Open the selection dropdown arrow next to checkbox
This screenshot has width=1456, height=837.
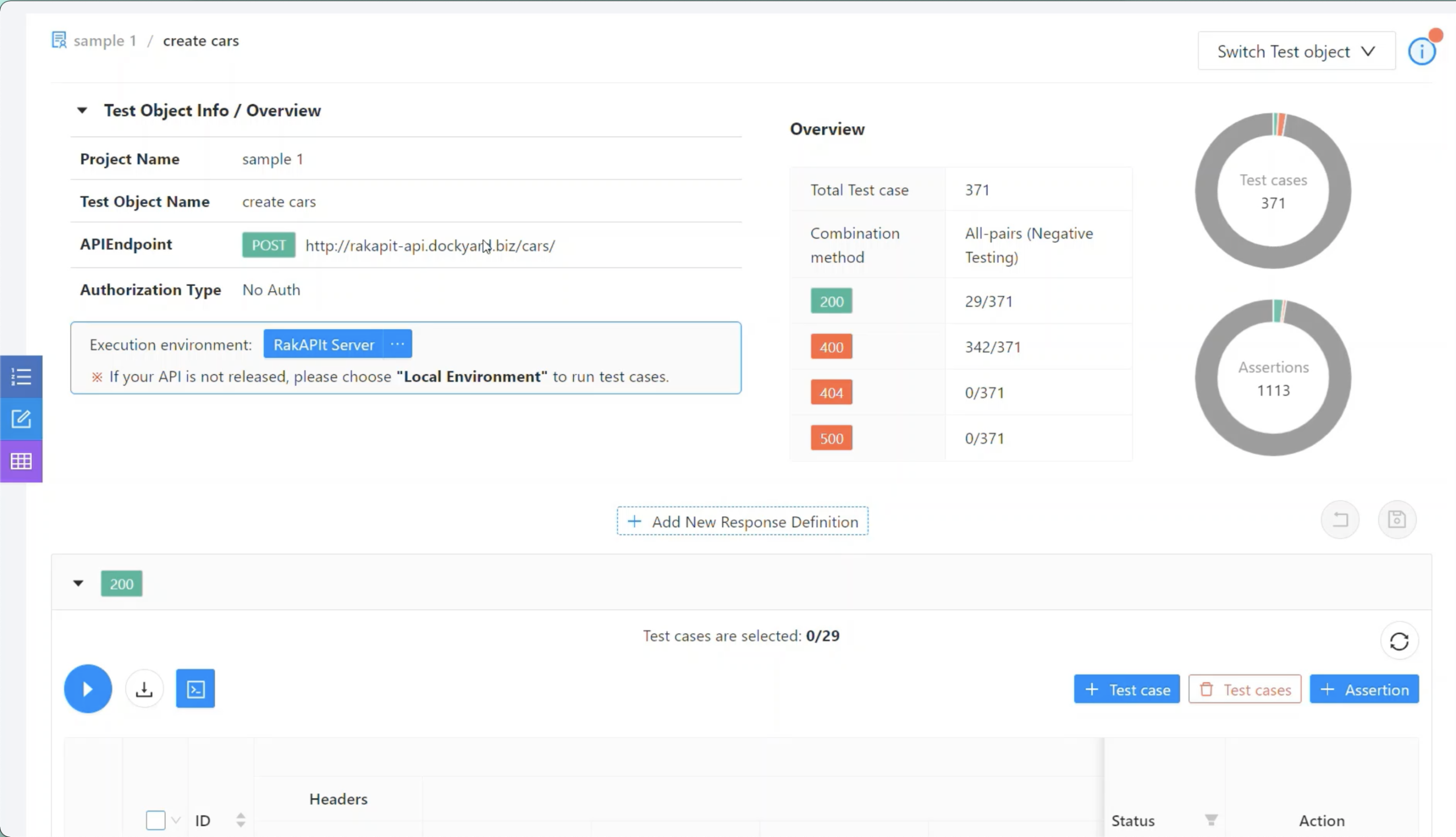click(176, 820)
